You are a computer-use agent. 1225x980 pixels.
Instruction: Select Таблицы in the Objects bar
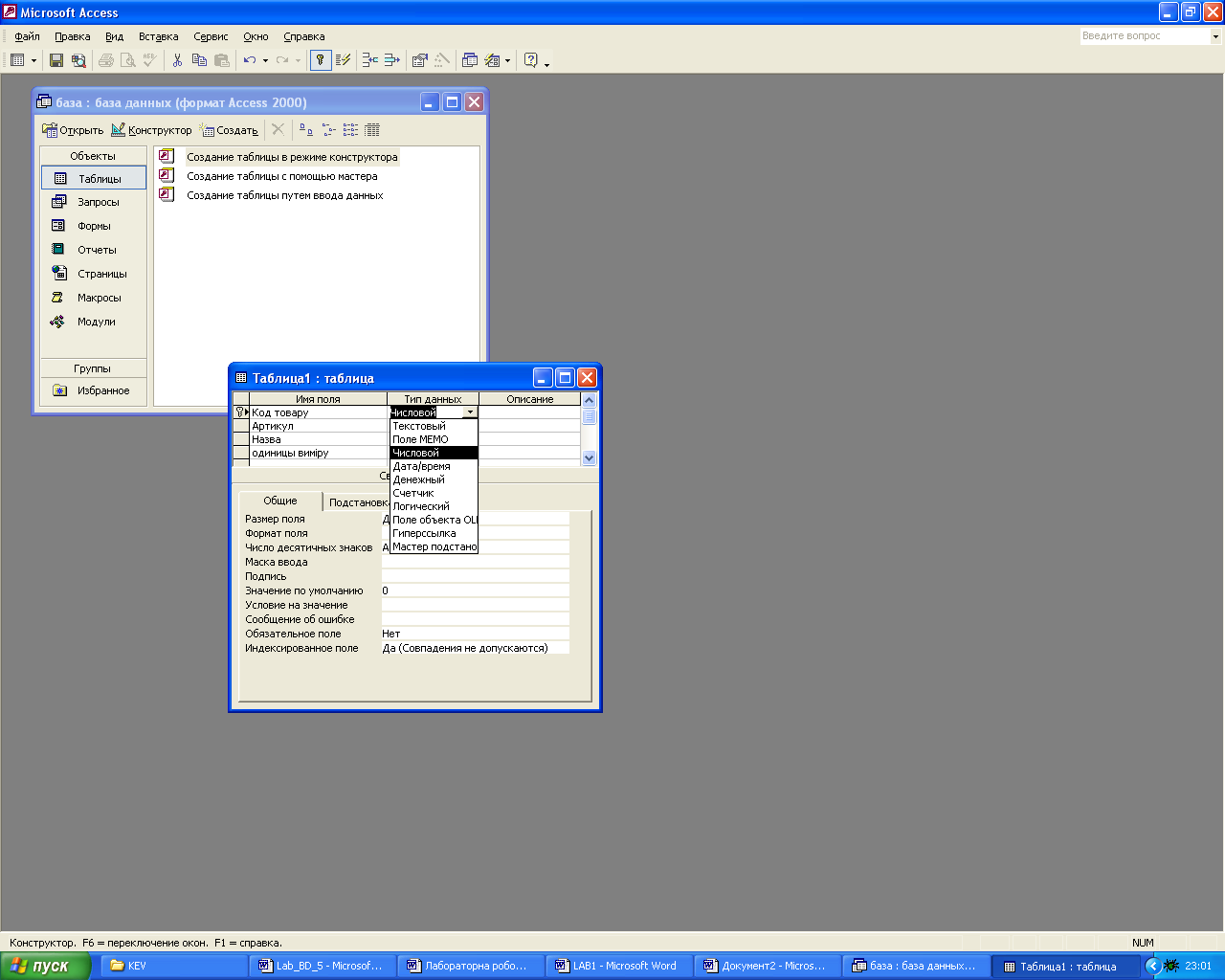point(94,178)
